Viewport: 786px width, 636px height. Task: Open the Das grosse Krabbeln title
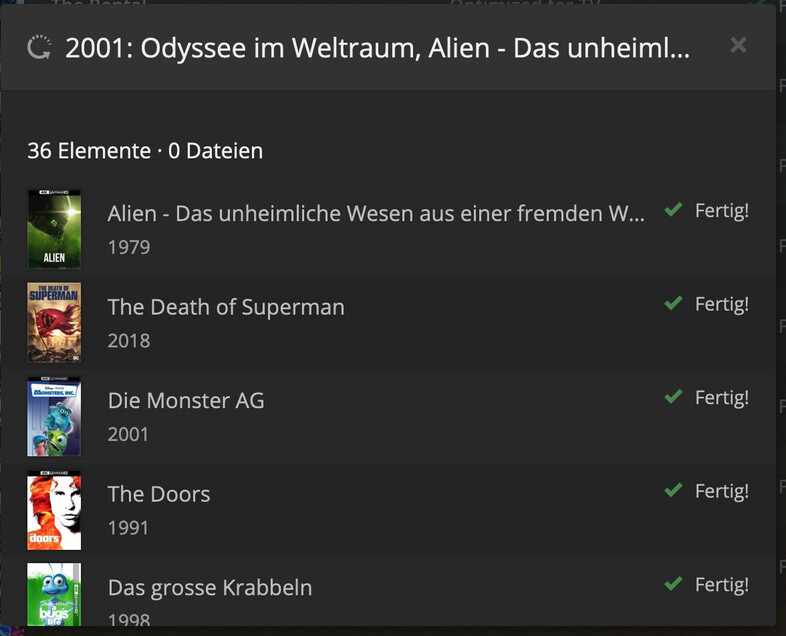210,588
